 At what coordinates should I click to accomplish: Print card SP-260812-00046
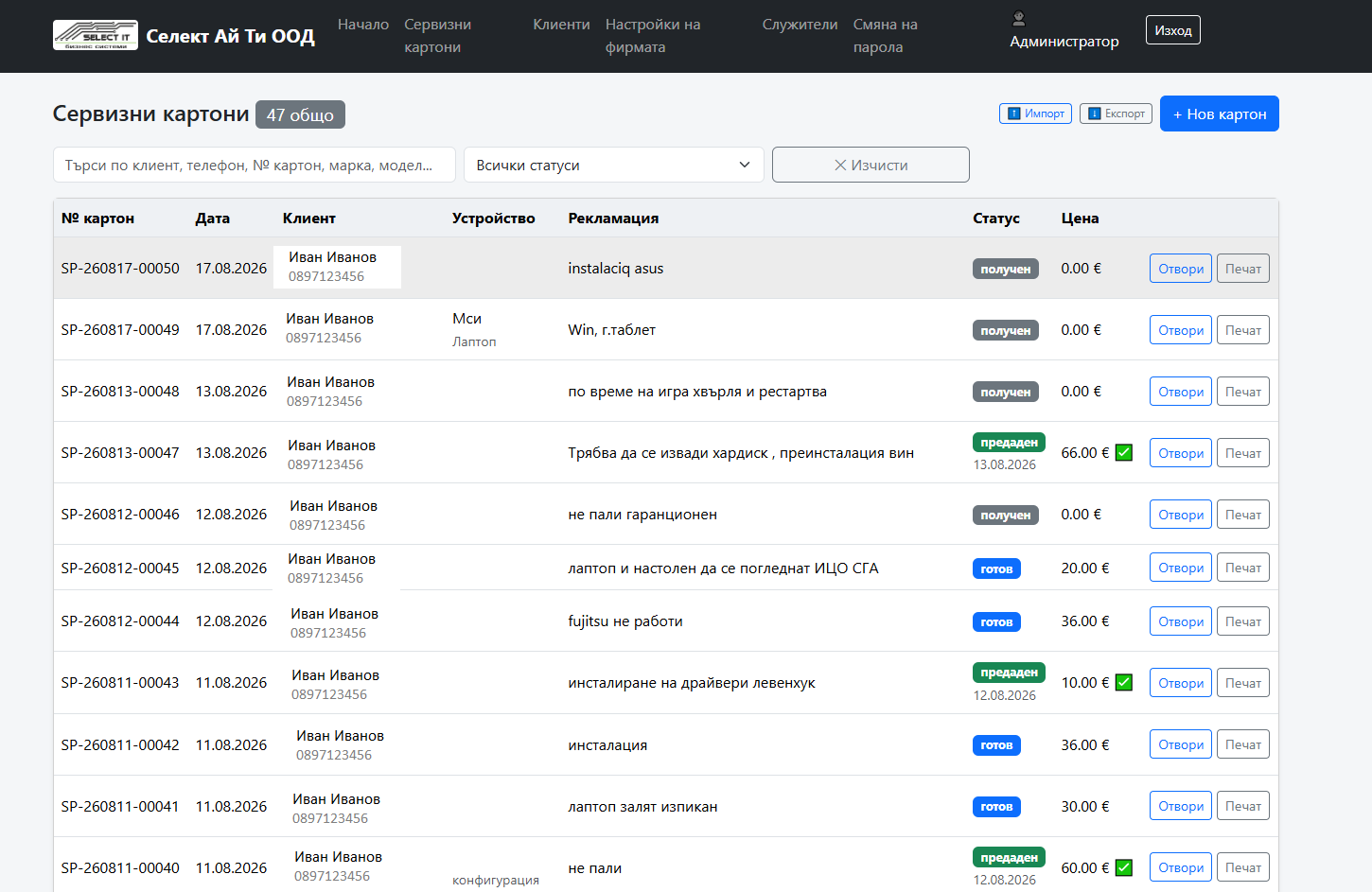[x=1243, y=515]
